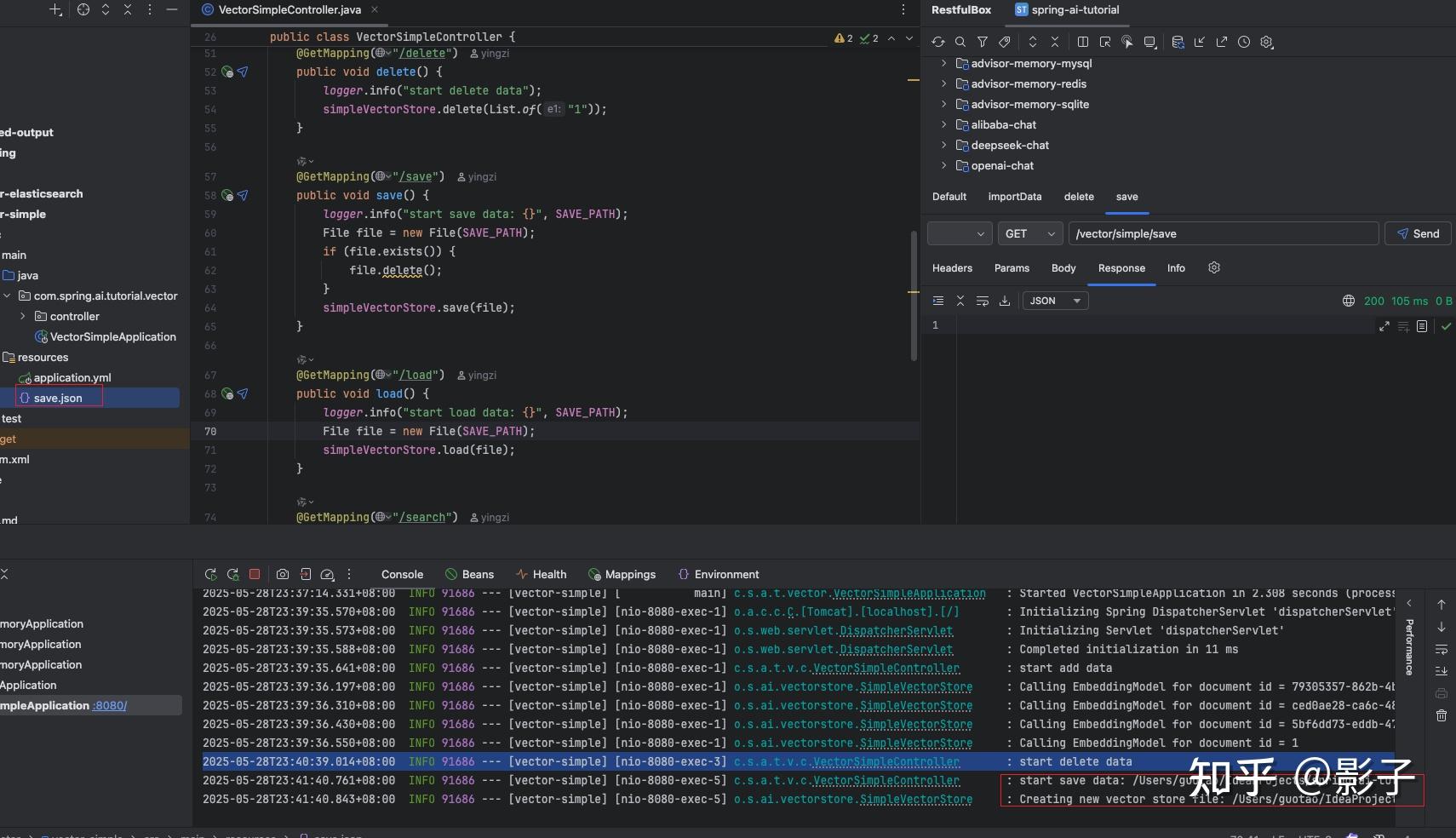Open the :8080/ link in services list
This screenshot has height=838, width=1456.
[x=109, y=705]
